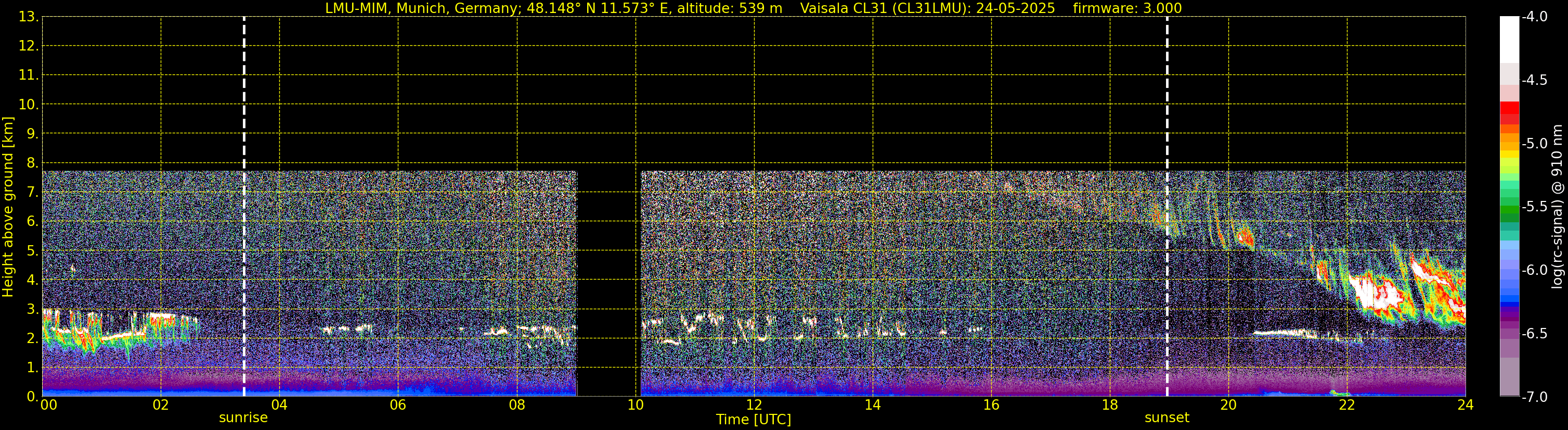Click colorbar tick label "-6.0"
This screenshot has width=1568, height=430.
1535,270
